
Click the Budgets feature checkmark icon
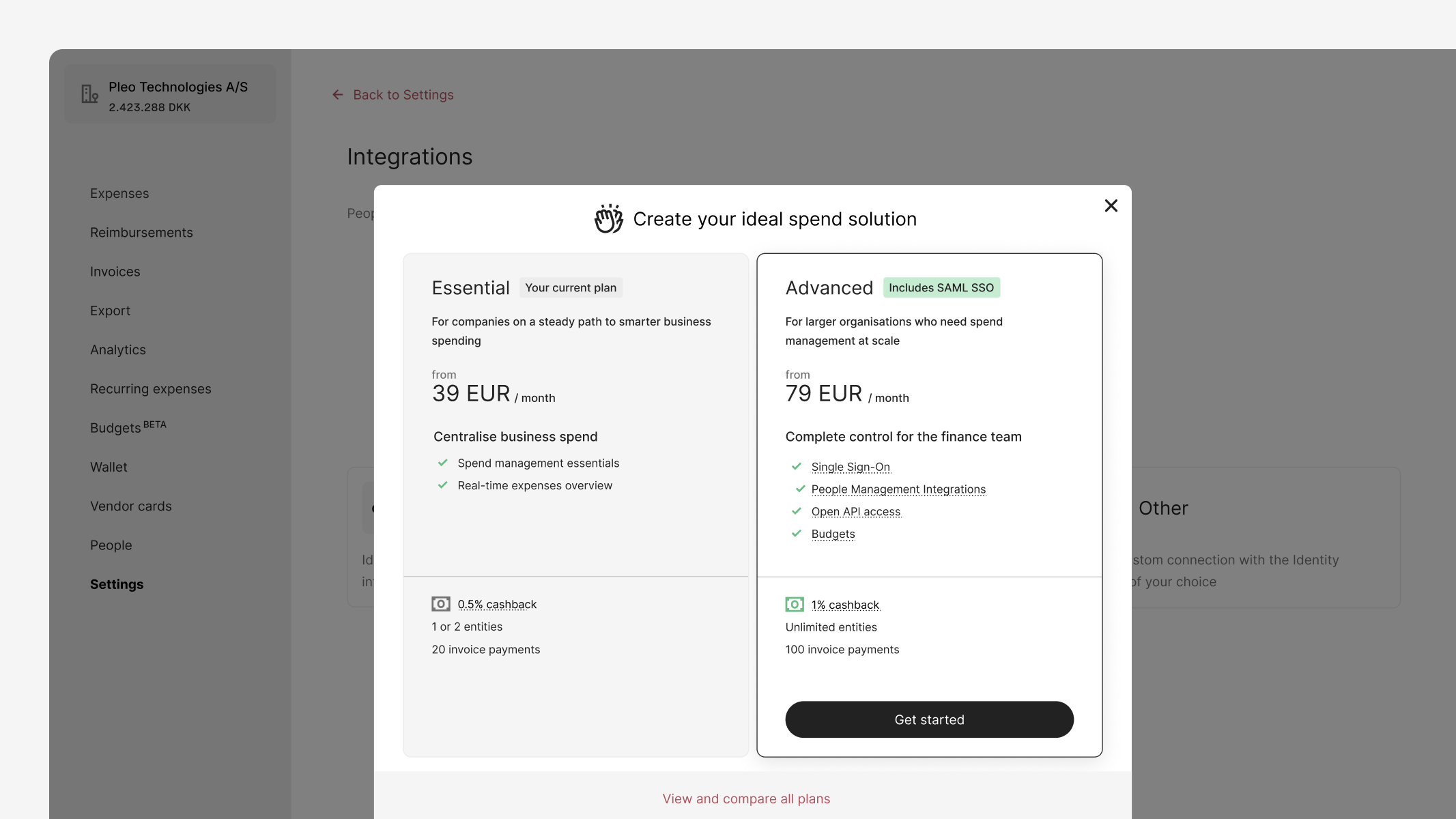pos(796,534)
